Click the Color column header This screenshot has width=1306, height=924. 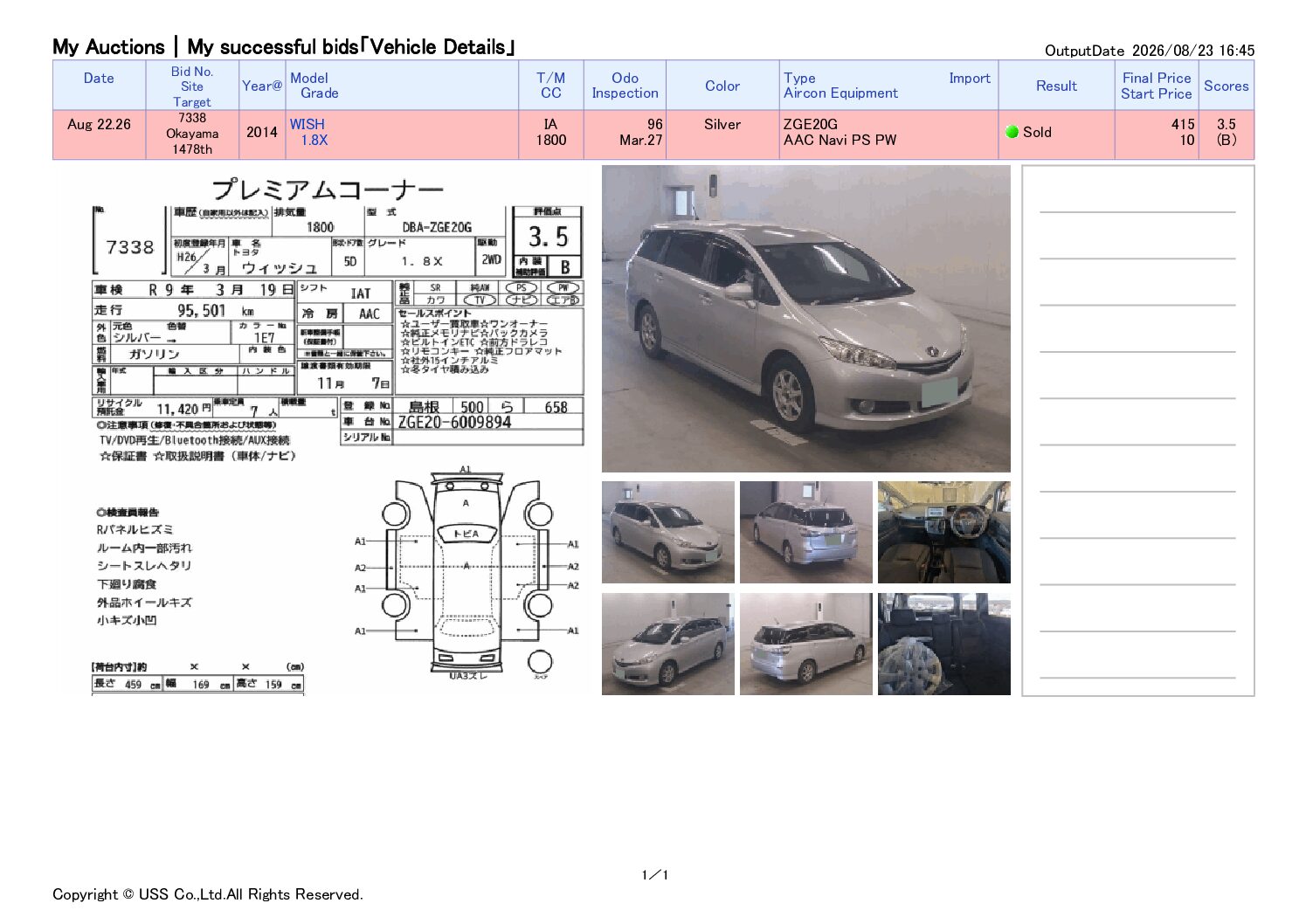722,86
